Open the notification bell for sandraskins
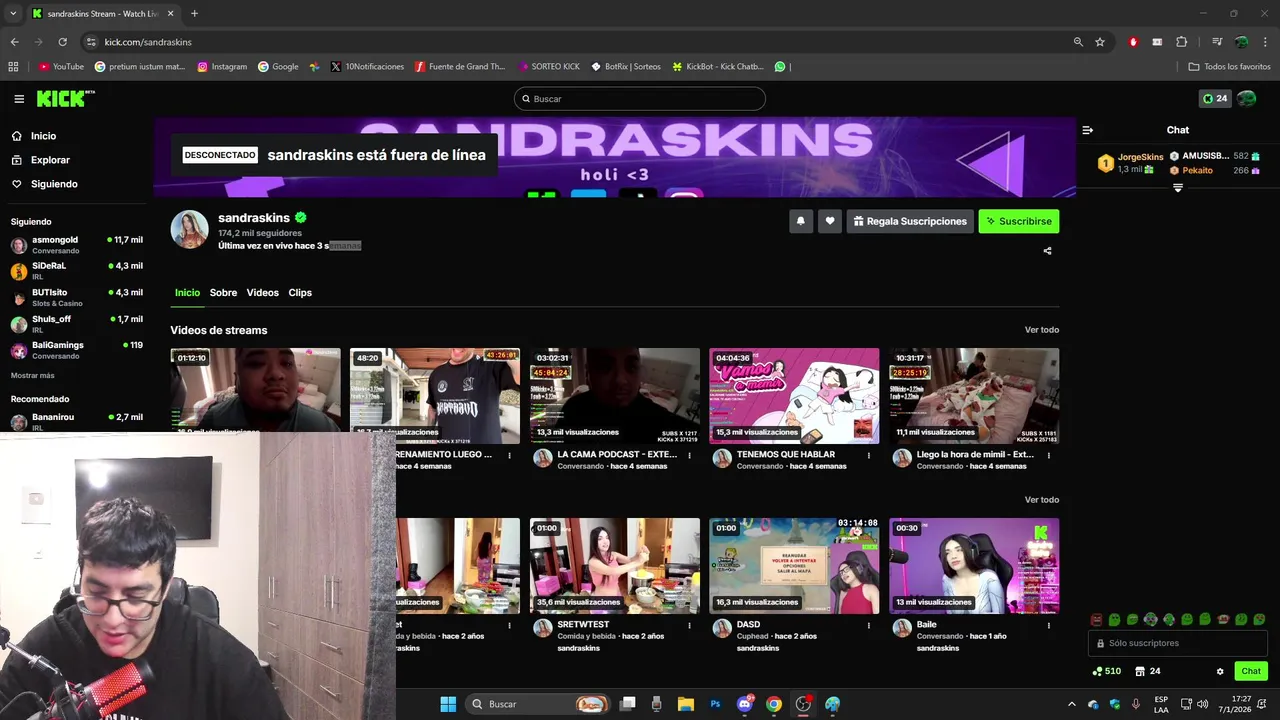 pos(800,221)
